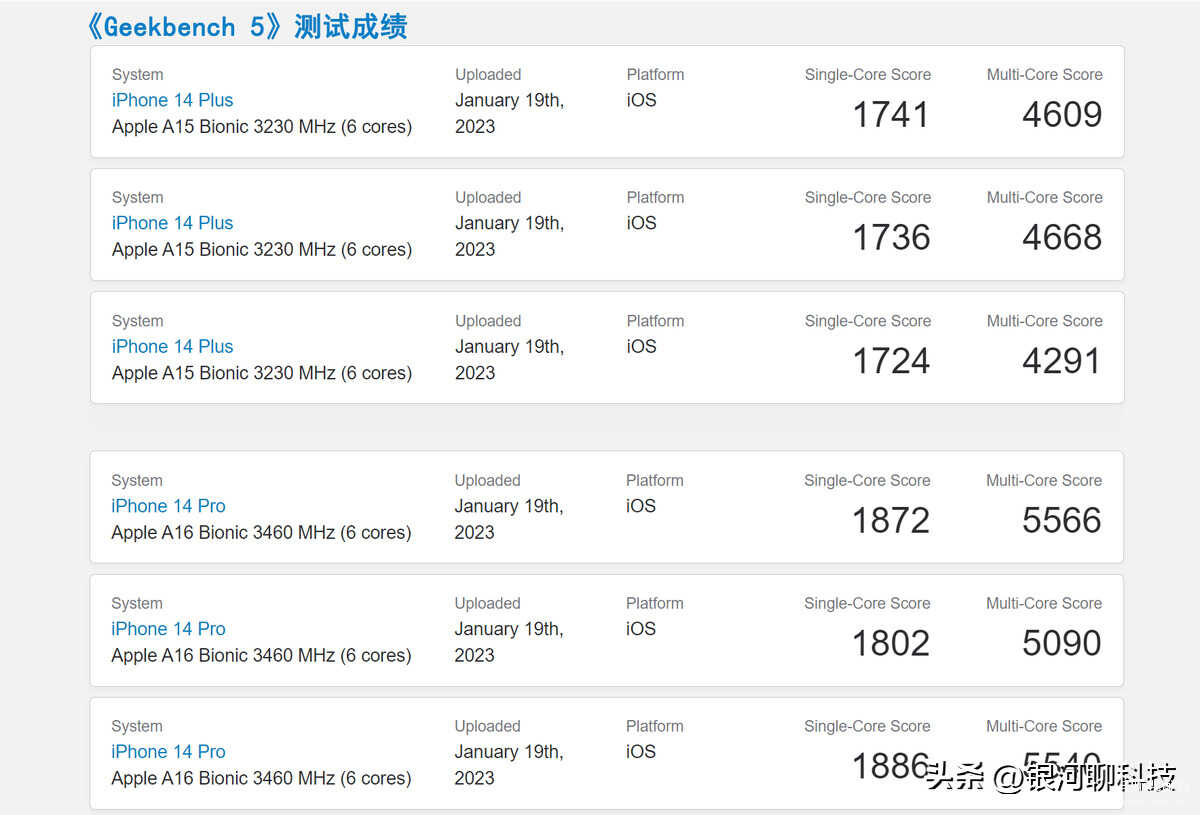Select Apple A16 Bionic text in 1886 row
This screenshot has height=815, width=1200.
pyautogui.click(x=261, y=779)
